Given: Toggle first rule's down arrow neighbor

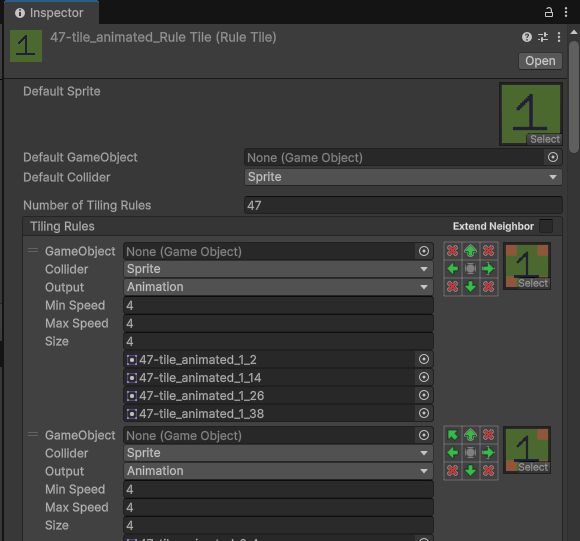Looking at the screenshot, I should point(471,287).
